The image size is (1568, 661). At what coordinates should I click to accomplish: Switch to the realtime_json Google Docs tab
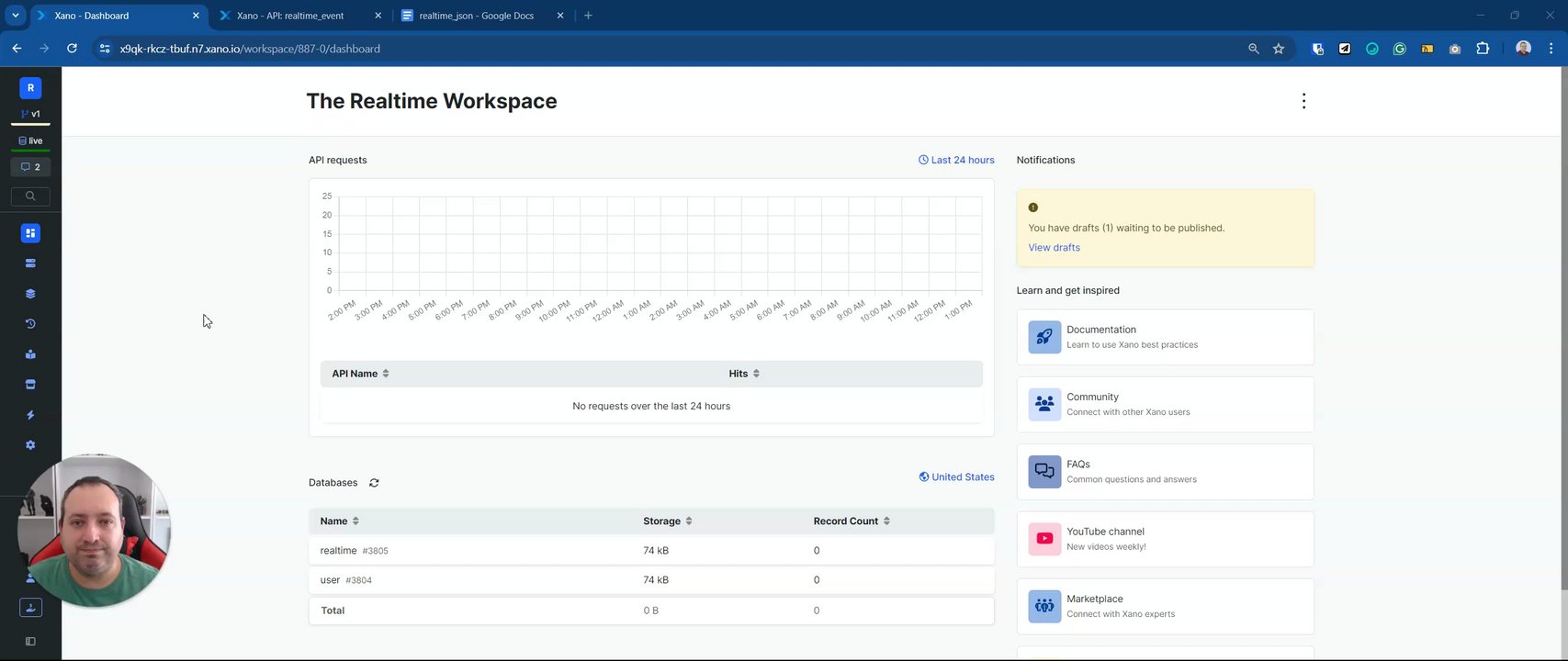point(484,16)
